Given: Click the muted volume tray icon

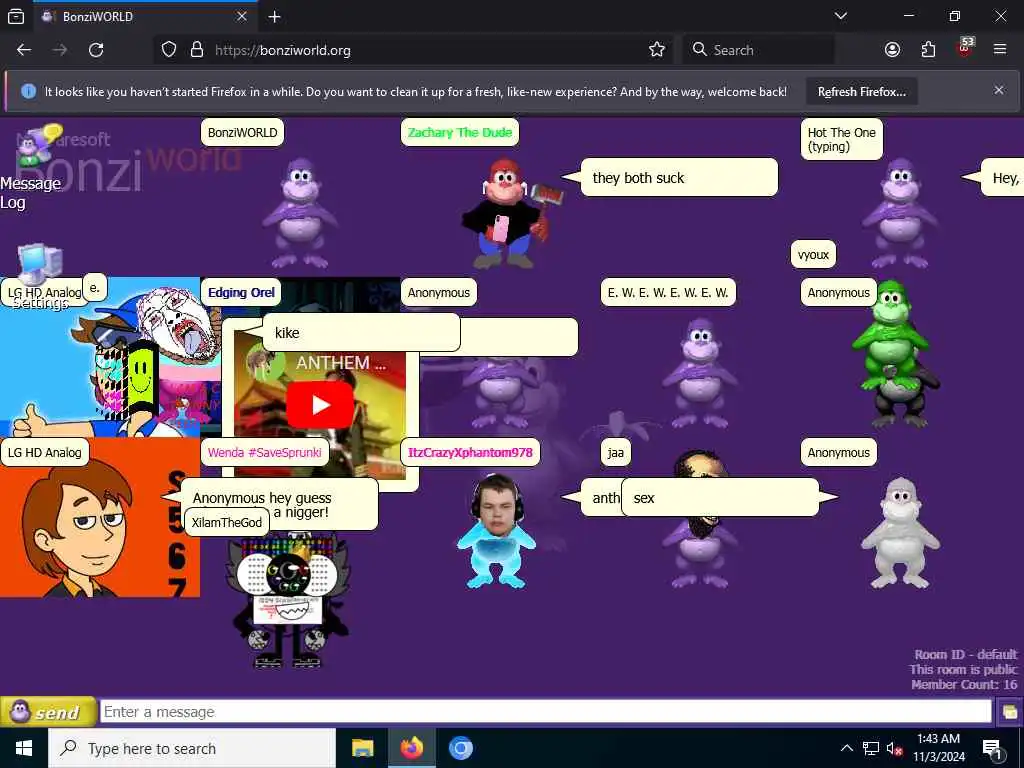Looking at the screenshot, I should 894,748.
